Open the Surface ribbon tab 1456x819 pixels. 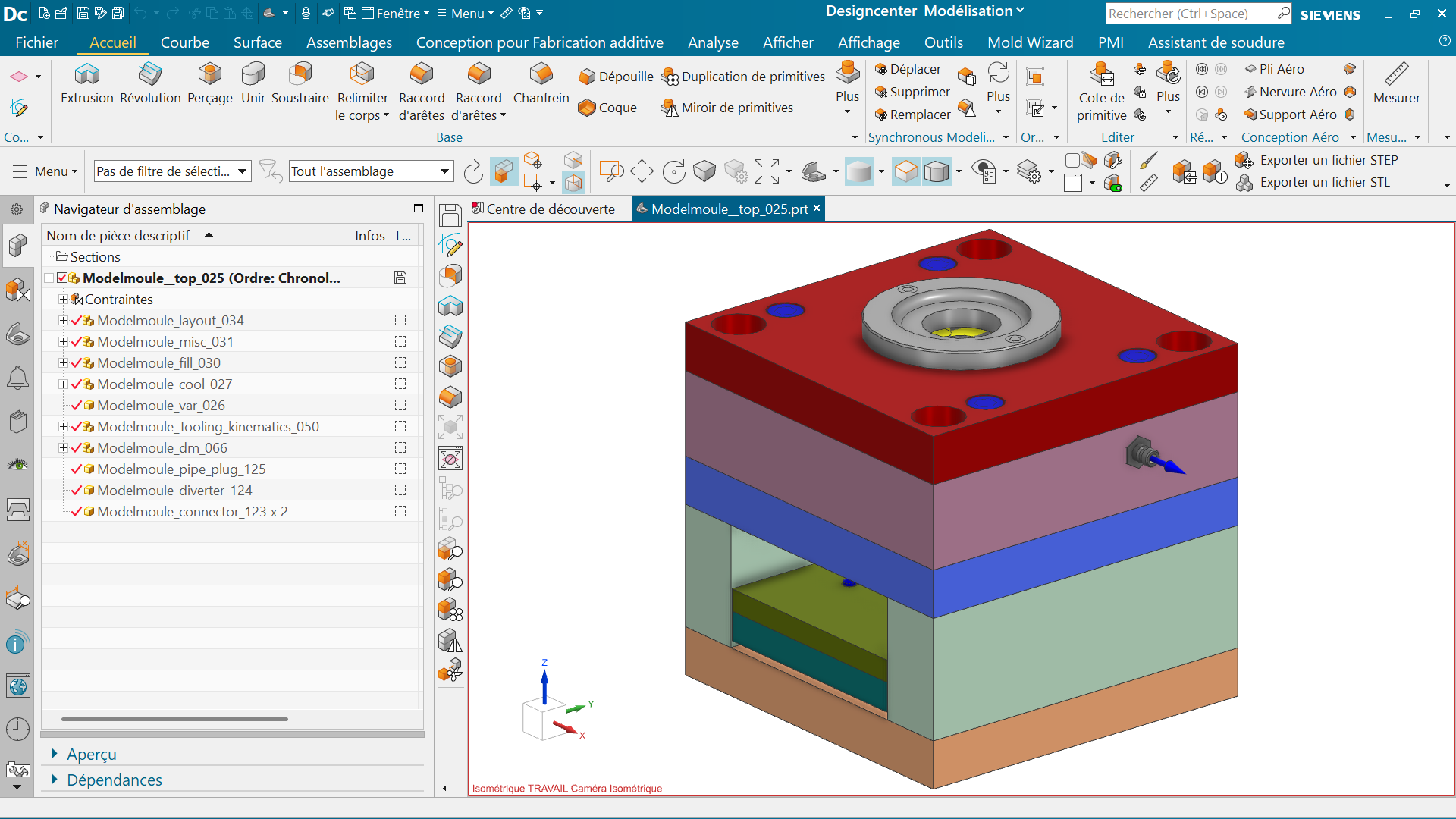pyautogui.click(x=257, y=42)
